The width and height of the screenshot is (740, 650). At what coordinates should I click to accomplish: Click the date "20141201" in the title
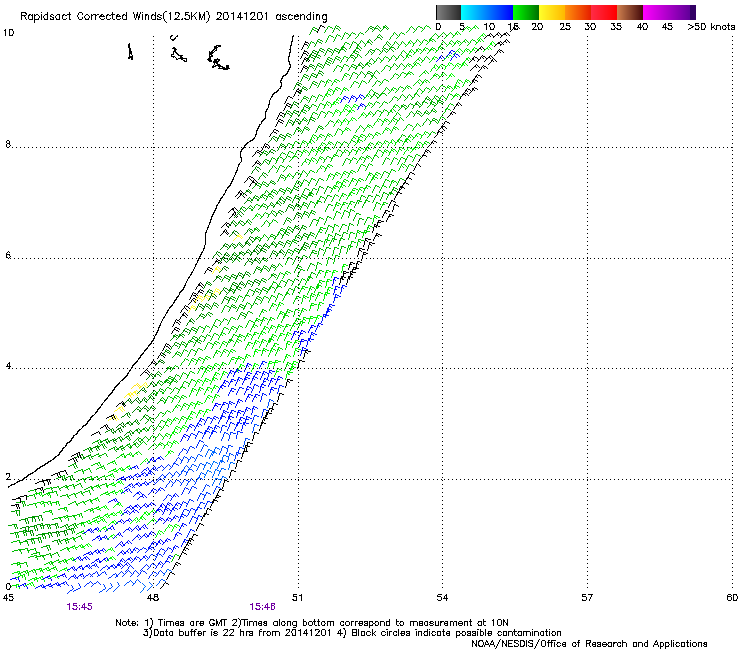point(242,17)
